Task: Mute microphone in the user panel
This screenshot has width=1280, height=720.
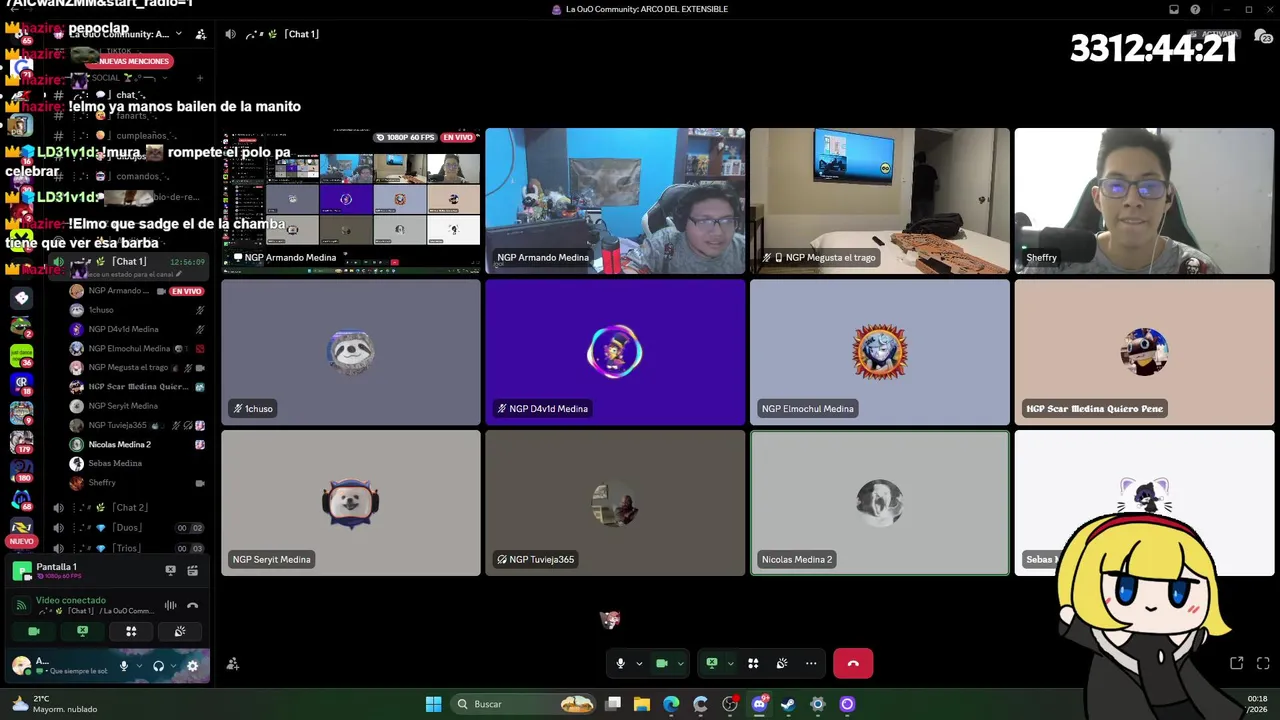Action: [124, 665]
